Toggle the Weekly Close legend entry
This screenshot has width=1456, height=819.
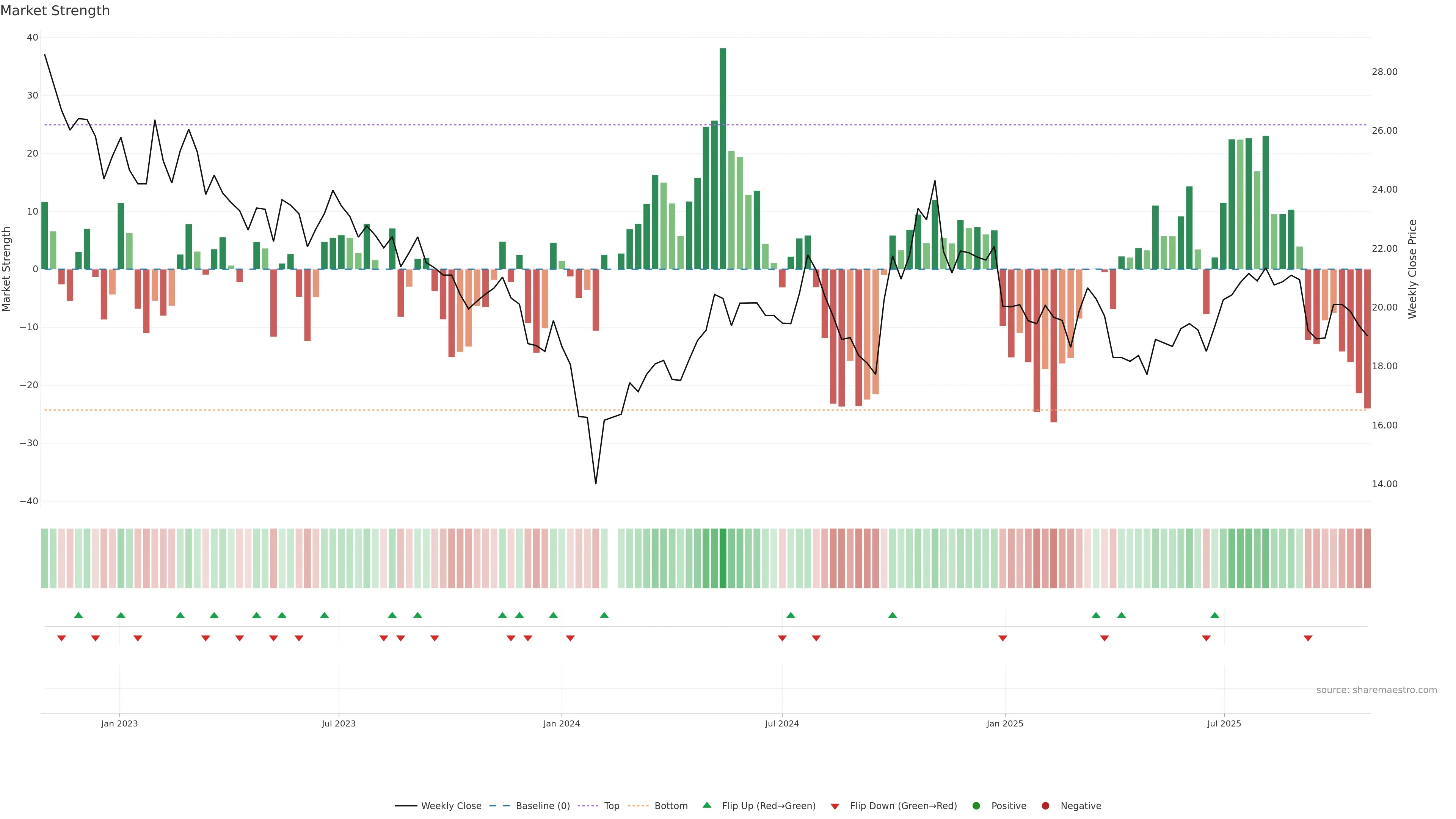click(450, 806)
